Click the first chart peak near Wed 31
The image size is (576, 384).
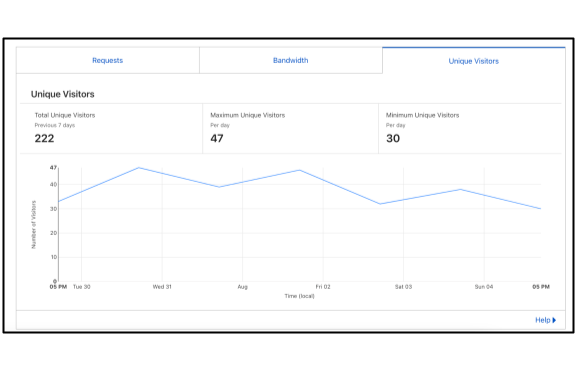coord(139,168)
